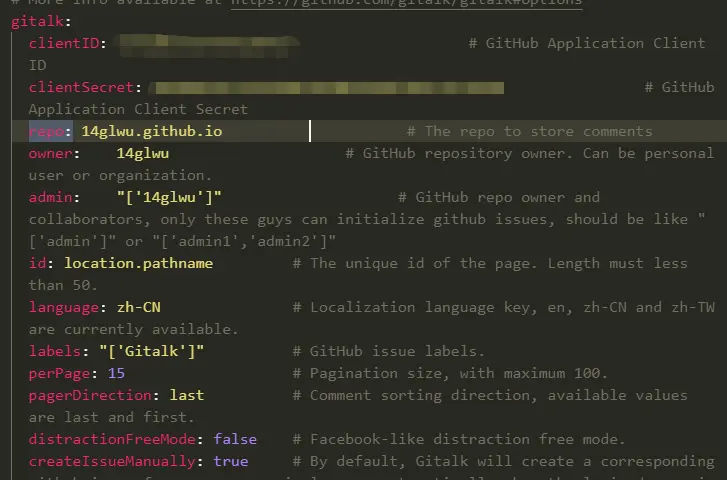
Task: Click comment '# The repo to store comments'
Action: (529, 131)
